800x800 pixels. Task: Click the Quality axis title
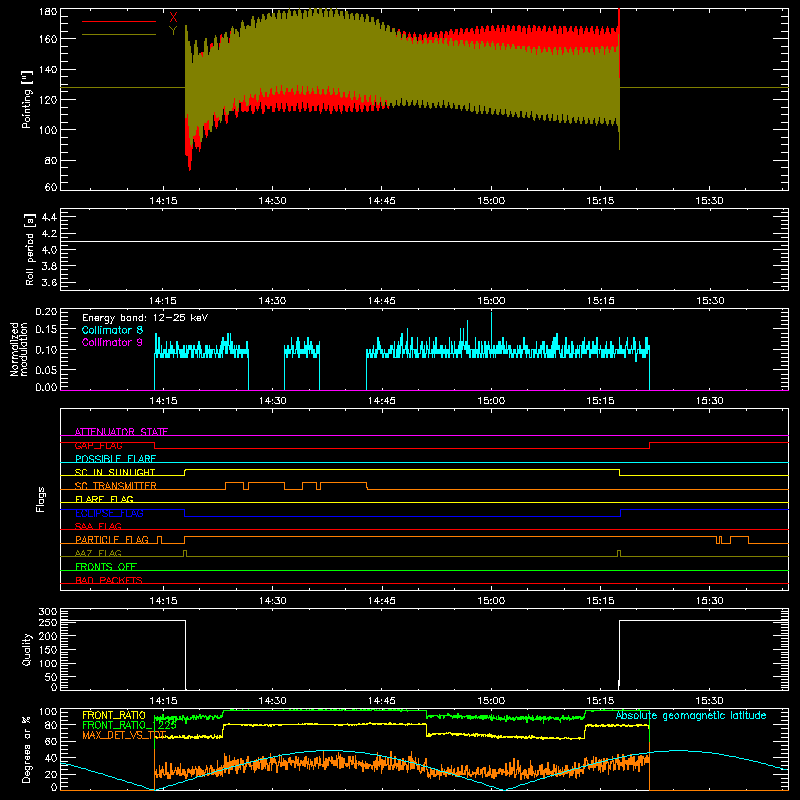[27, 649]
